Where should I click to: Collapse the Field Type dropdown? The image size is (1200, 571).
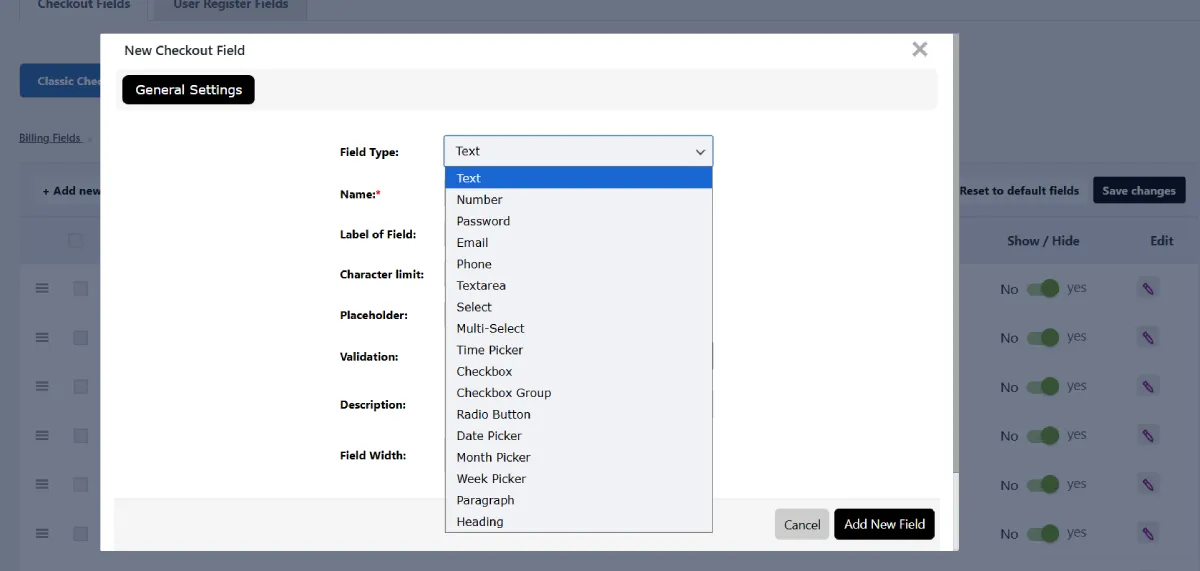point(578,151)
